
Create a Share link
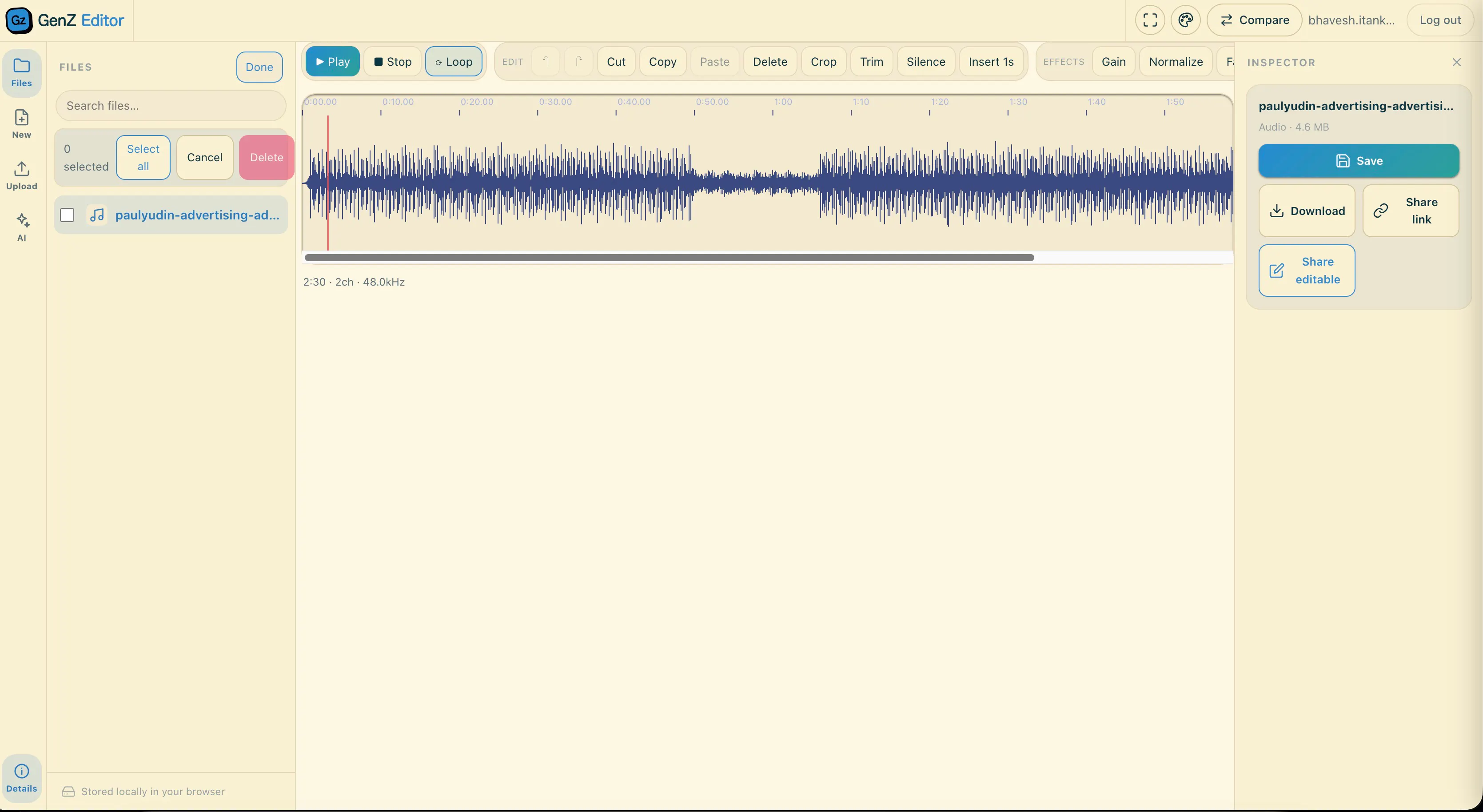click(x=1411, y=211)
